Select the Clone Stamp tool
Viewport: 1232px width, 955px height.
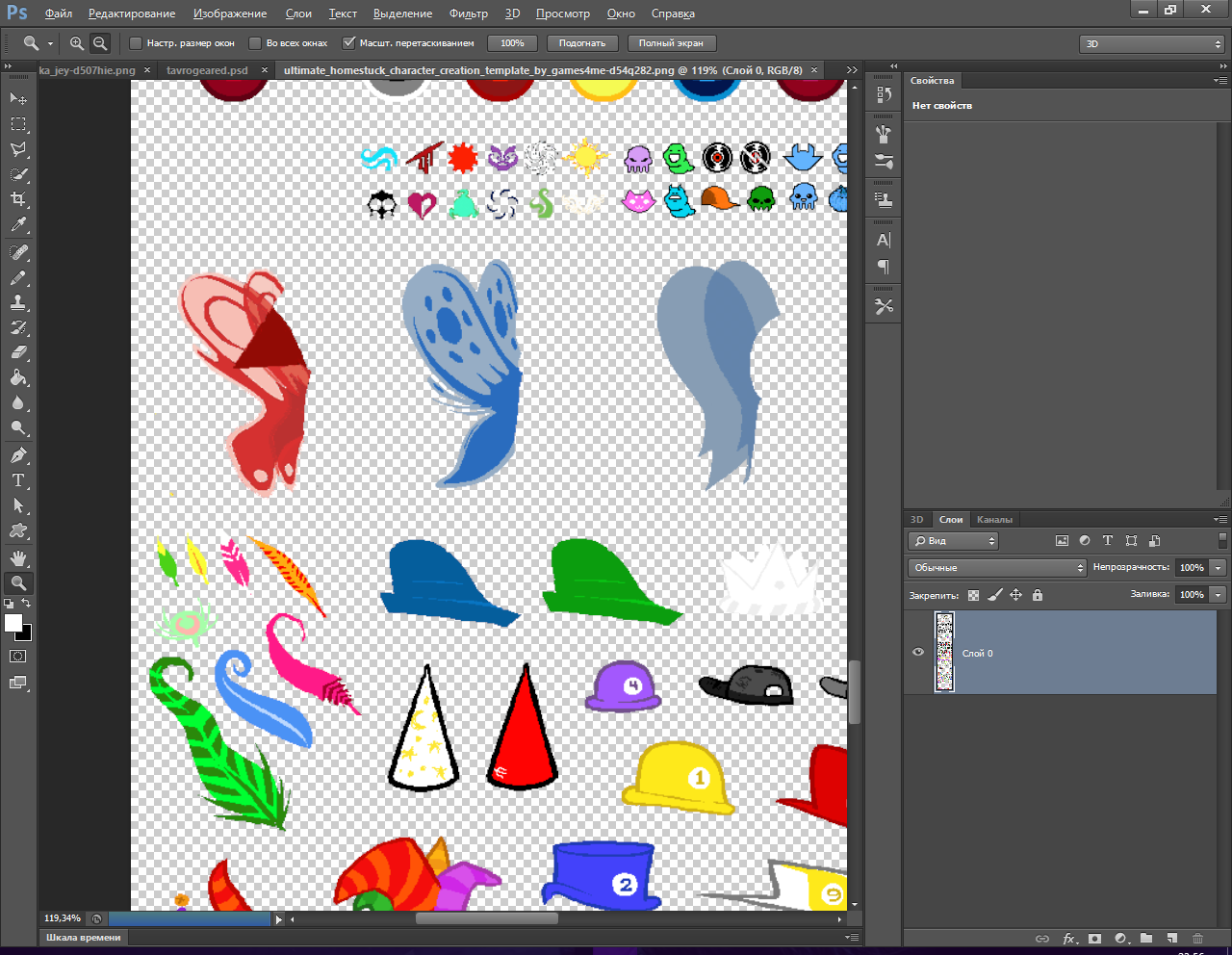coord(18,302)
